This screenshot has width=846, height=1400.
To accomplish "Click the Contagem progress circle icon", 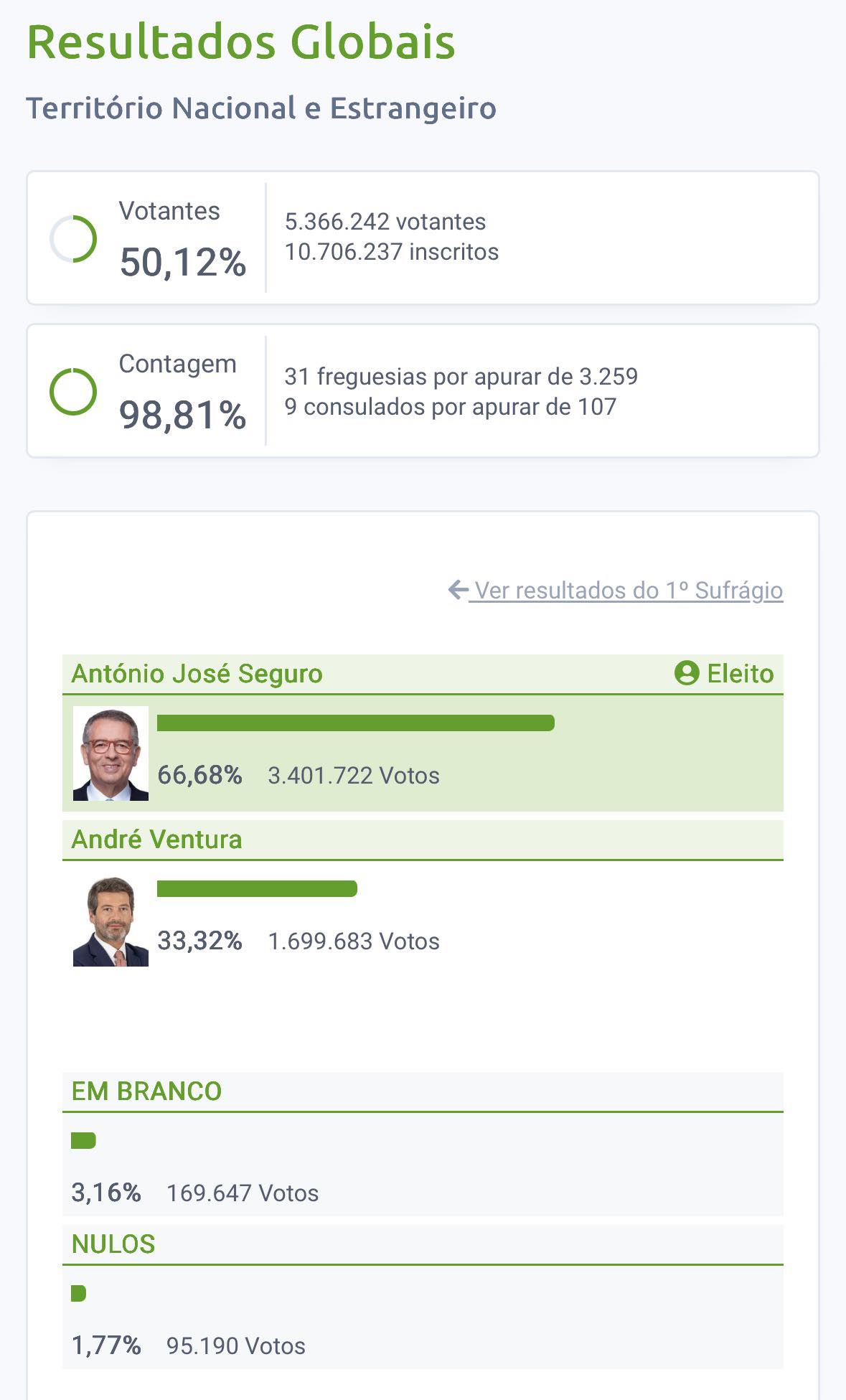I will (73, 392).
